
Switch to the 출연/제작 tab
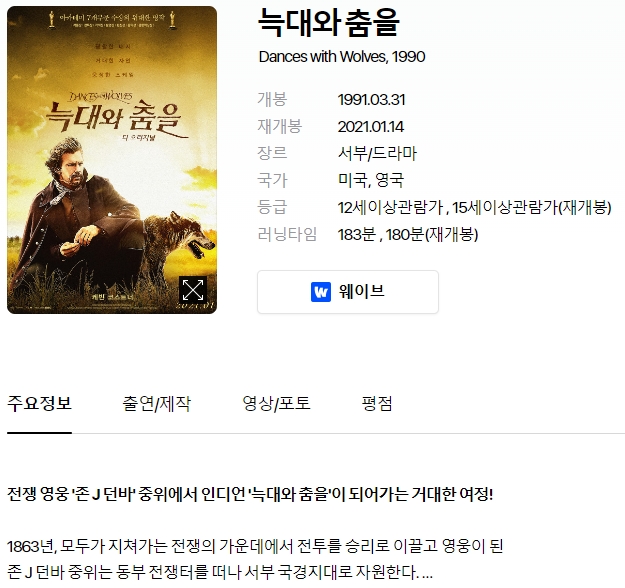point(157,403)
